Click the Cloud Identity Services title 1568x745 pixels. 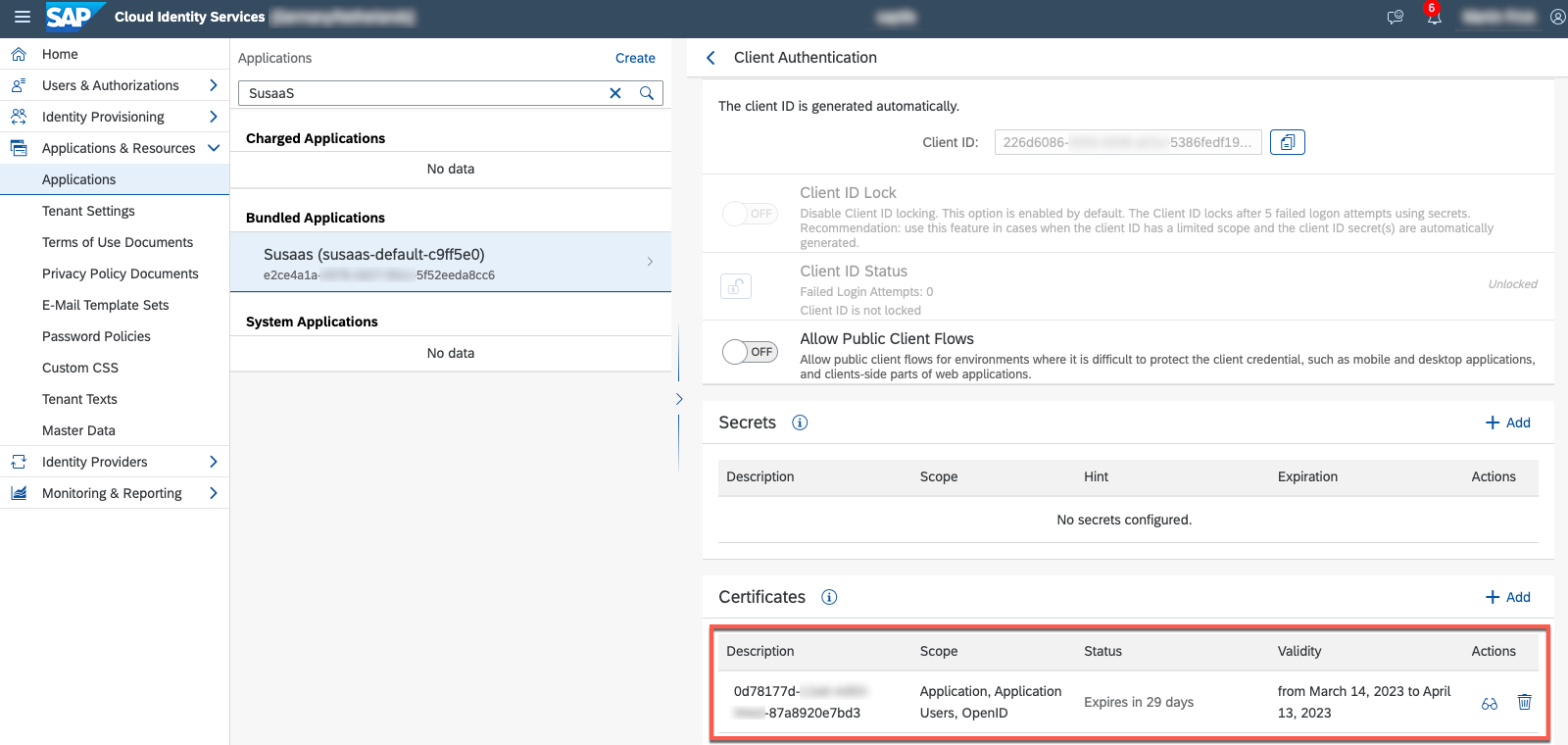tap(189, 17)
